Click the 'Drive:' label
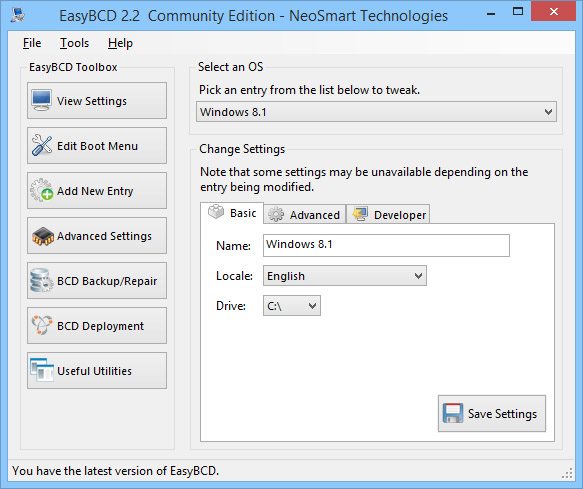583x489 pixels. point(231,306)
